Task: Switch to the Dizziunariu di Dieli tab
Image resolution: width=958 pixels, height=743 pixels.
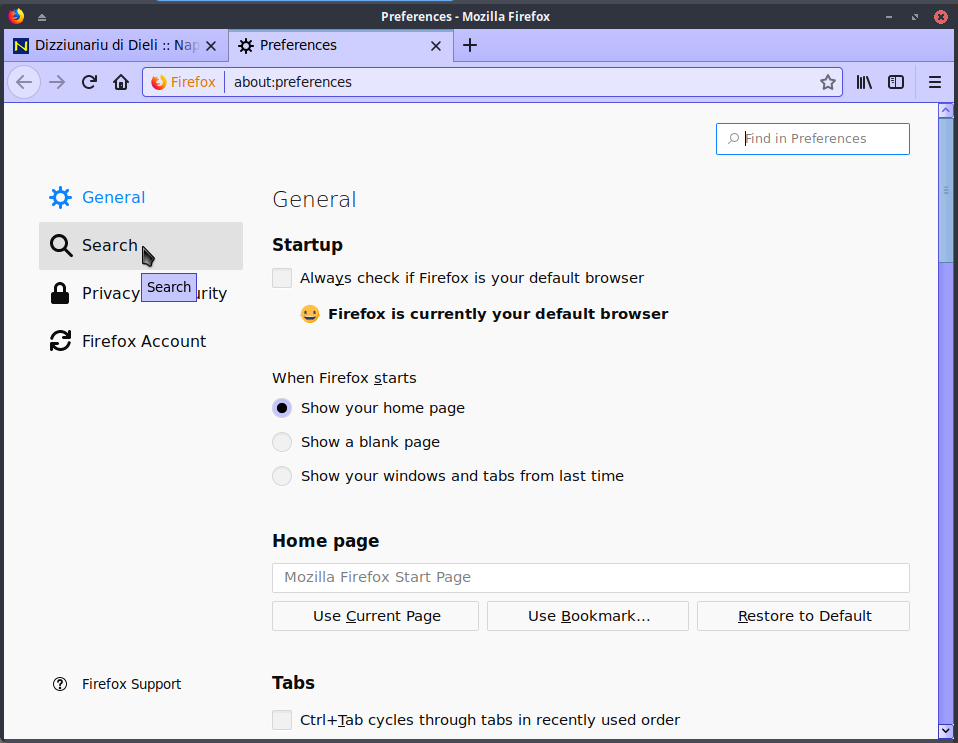Action: (x=116, y=45)
